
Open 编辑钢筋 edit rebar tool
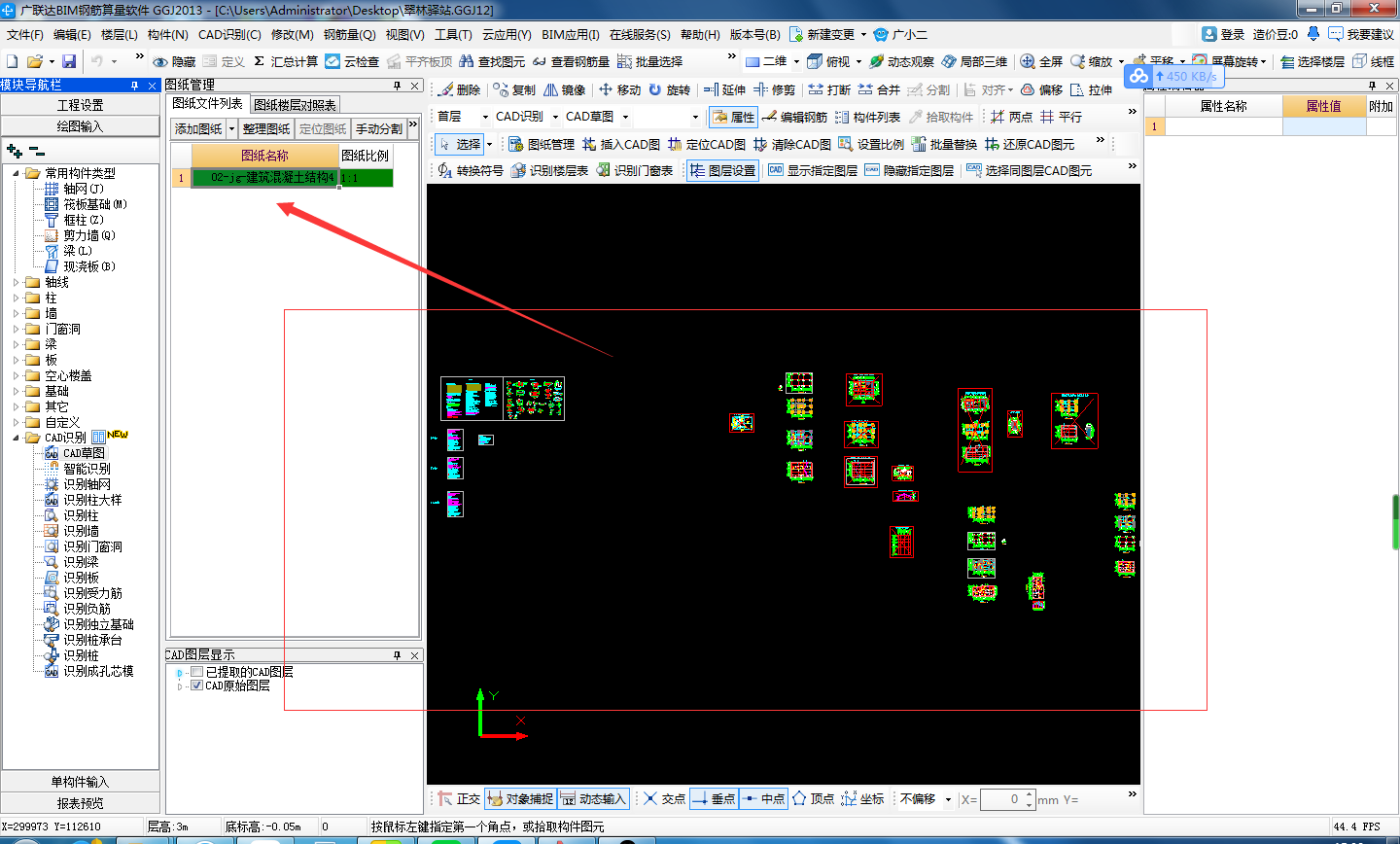794,117
